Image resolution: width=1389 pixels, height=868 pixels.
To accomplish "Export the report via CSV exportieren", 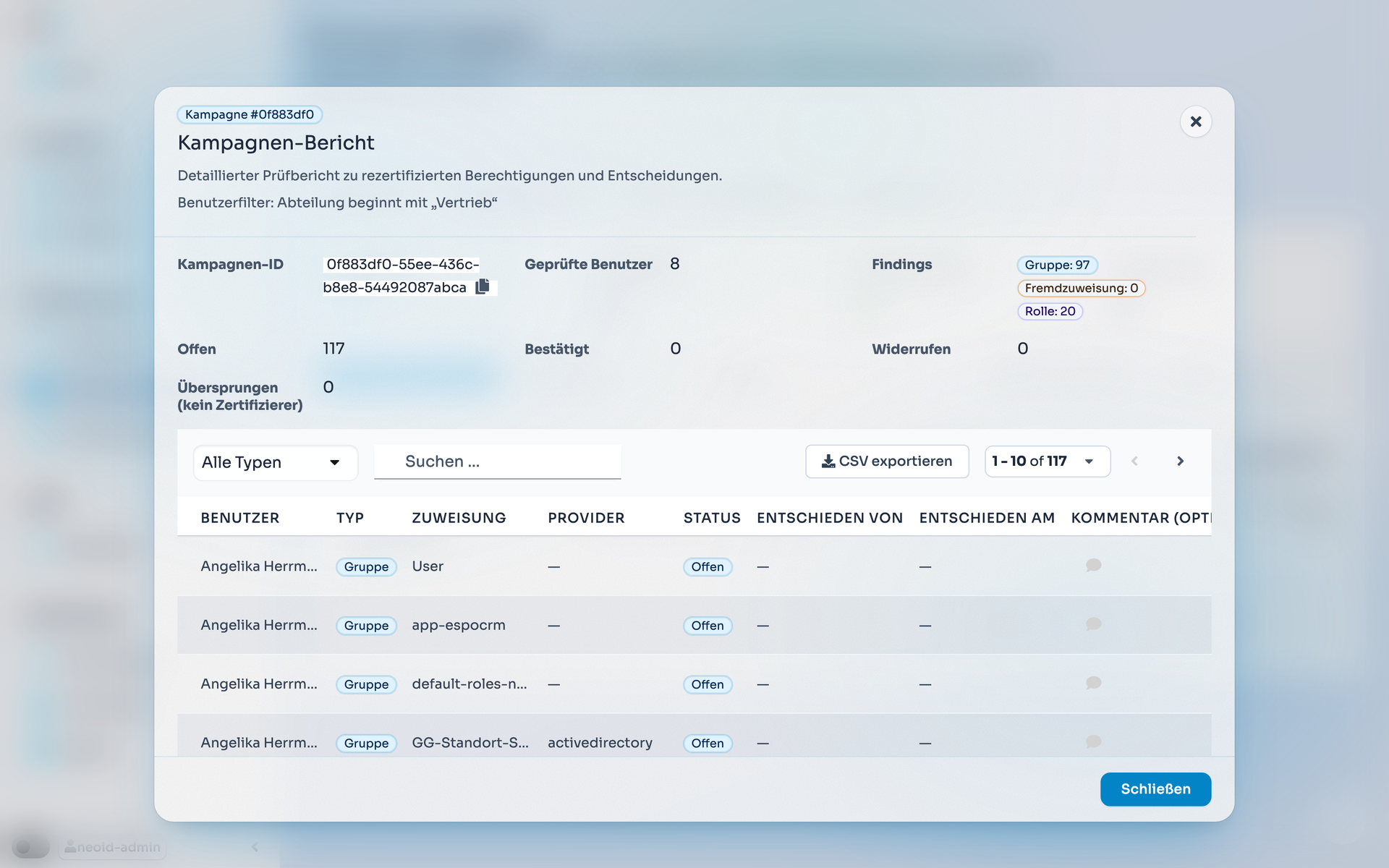I will click(x=887, y=461).
